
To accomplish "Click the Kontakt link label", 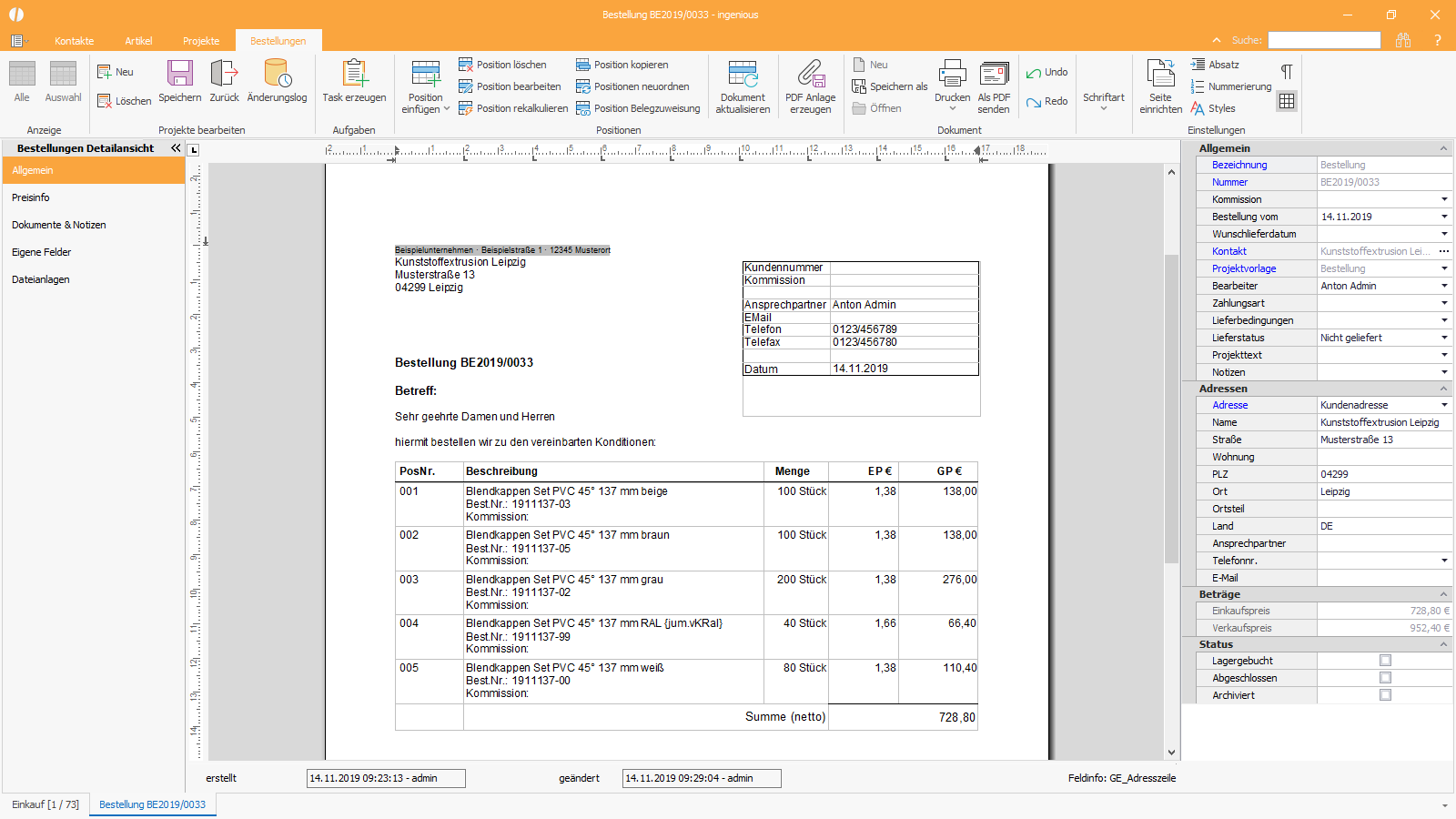I will point(1229,251).
